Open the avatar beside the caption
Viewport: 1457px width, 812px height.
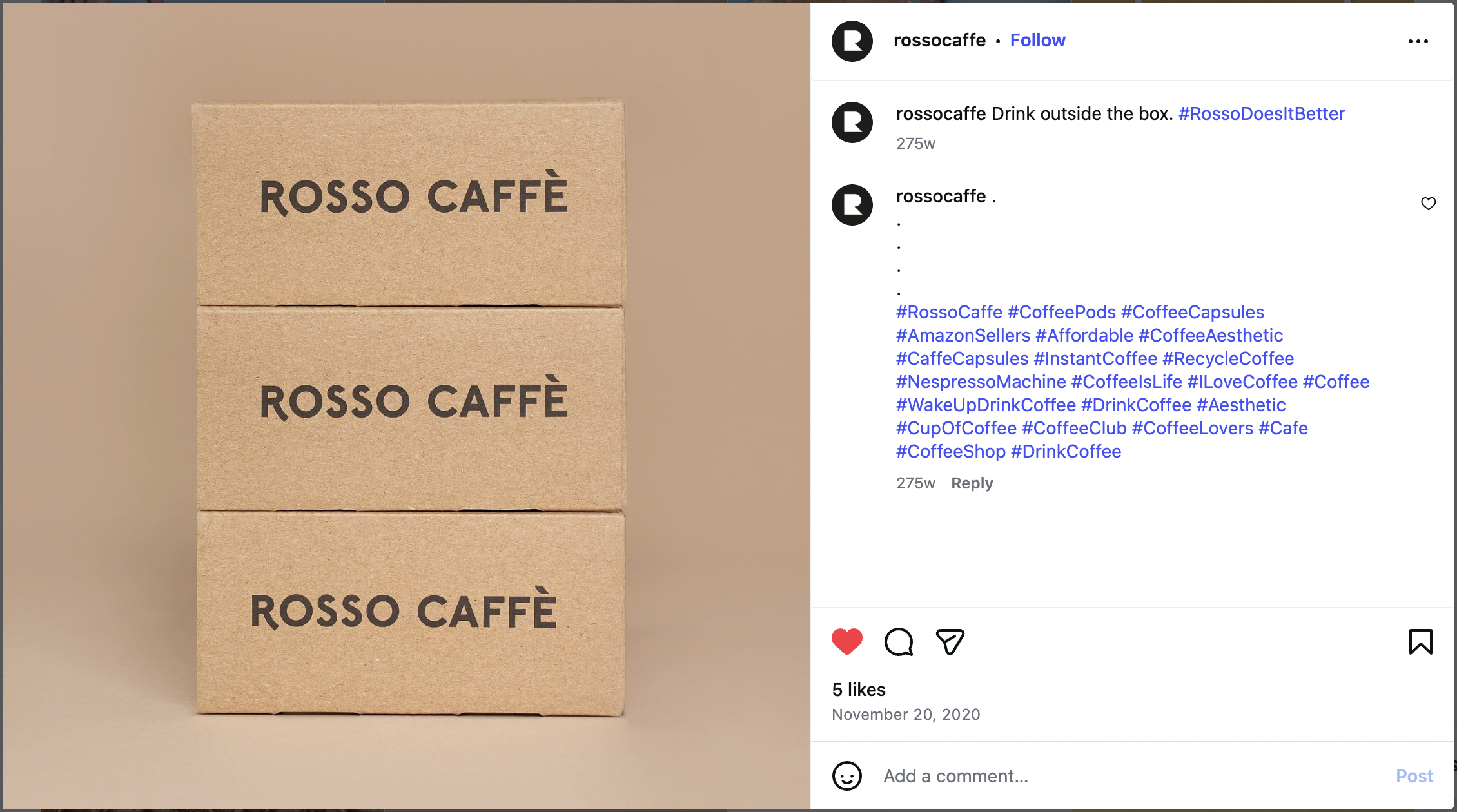pos(852,122)
